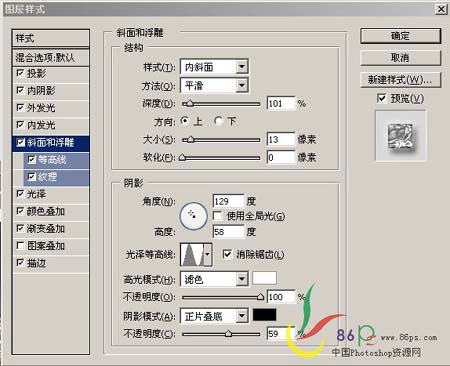Expand the 样式 内斜面 dropdown
450x366 pixels.
(x=214, y=67)
